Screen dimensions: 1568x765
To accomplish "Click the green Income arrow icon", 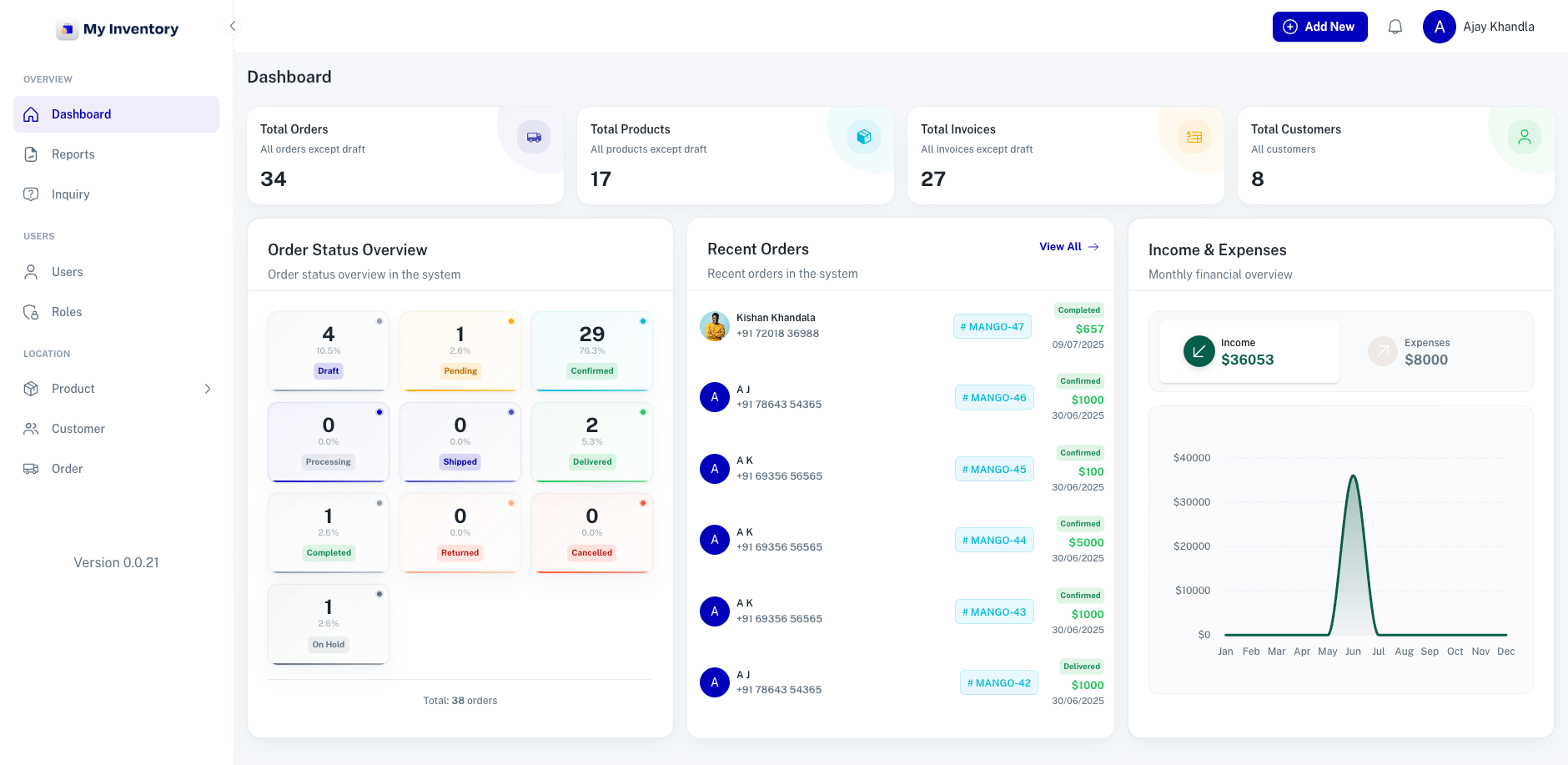I will point(1199,351).
